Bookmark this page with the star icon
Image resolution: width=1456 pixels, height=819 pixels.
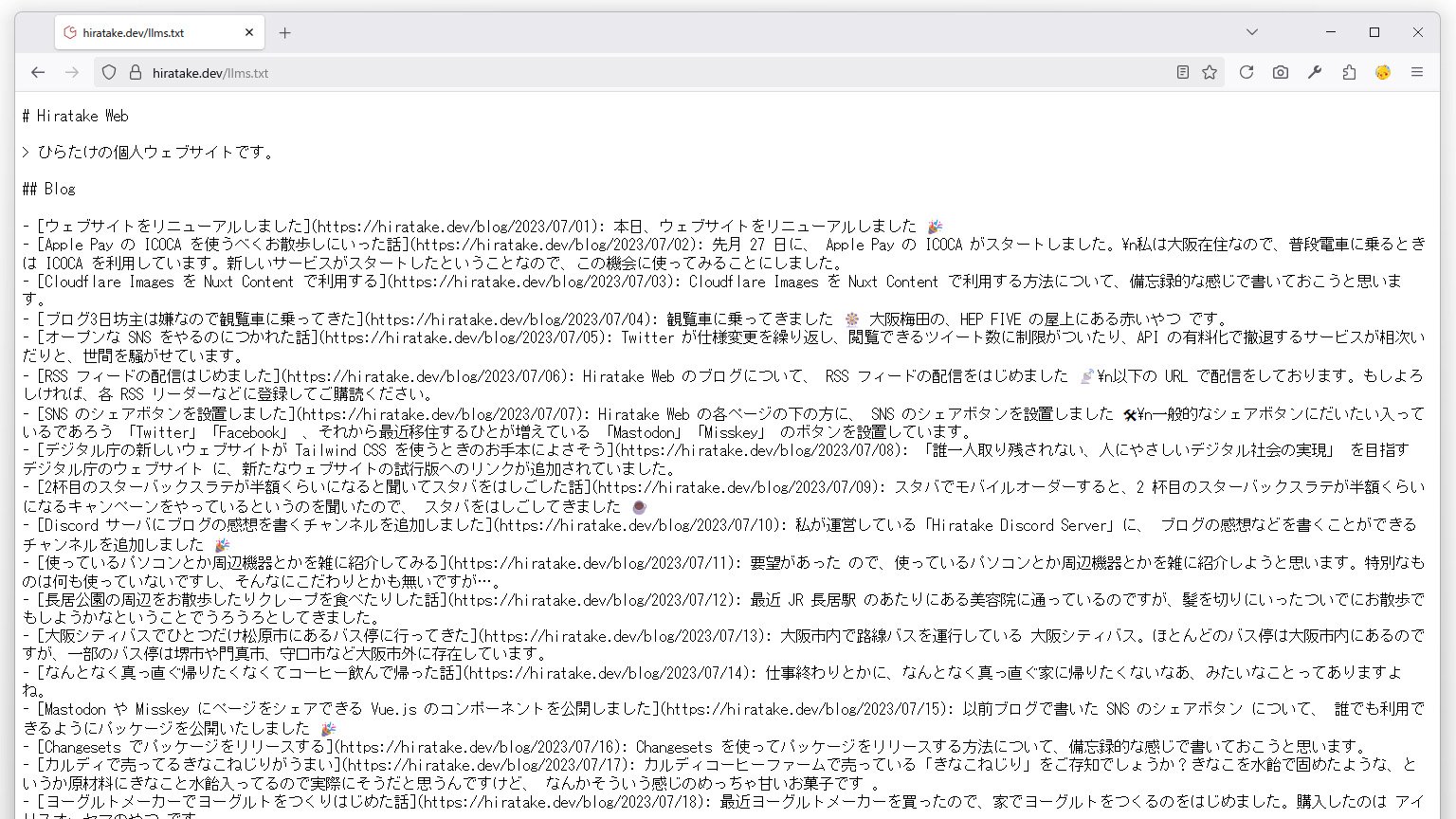point(1210,72)
